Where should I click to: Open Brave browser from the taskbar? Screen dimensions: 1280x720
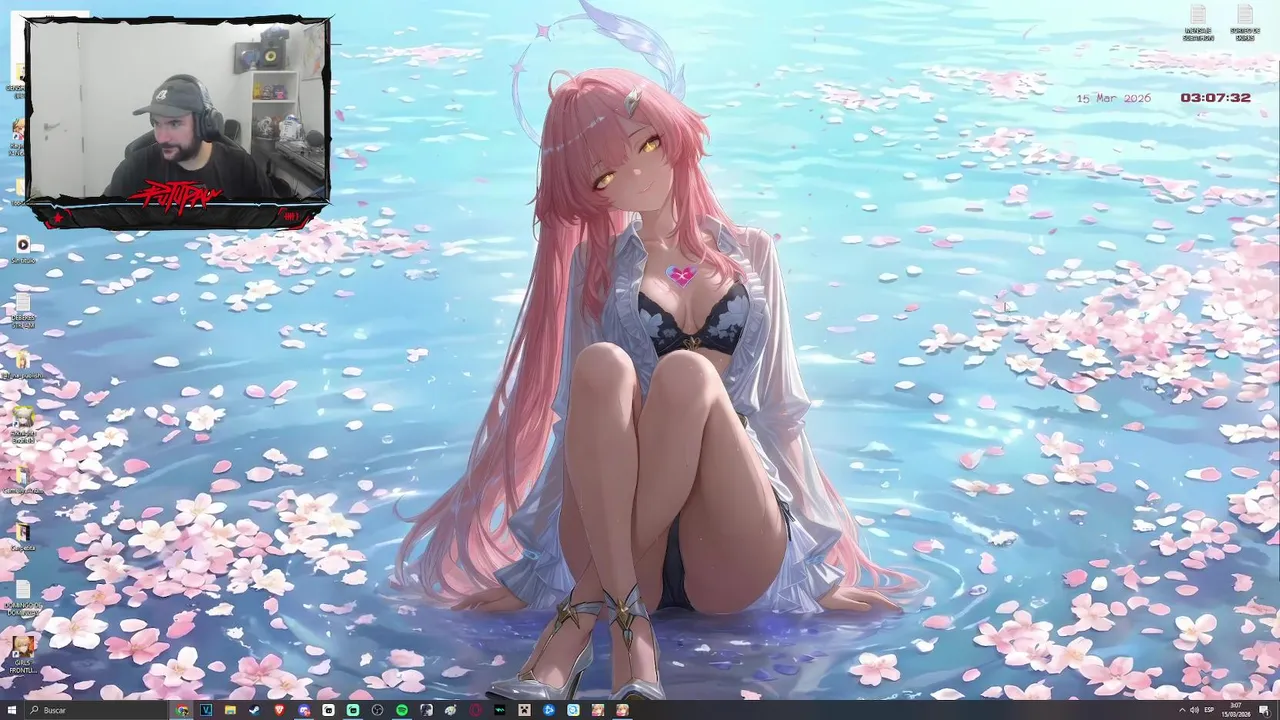[x=279, y=710]
